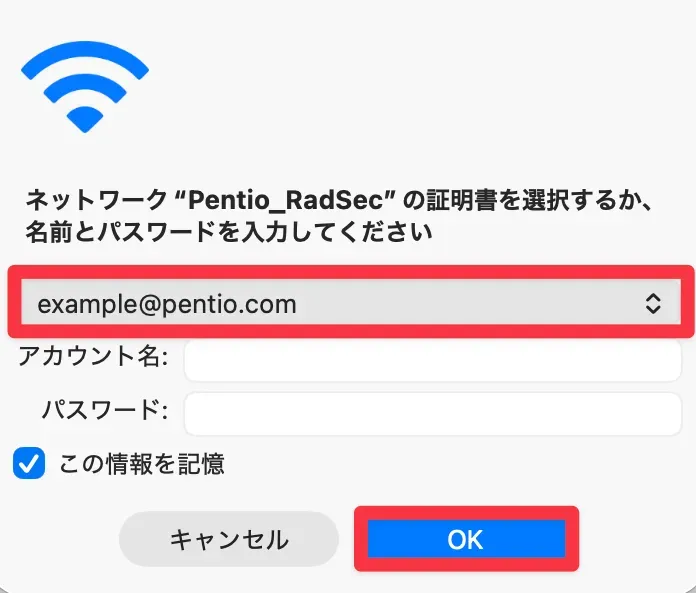Screen dimensions: 696x593
Task: Click the blue Wi-Fi icon
Action: coord(84,85)
